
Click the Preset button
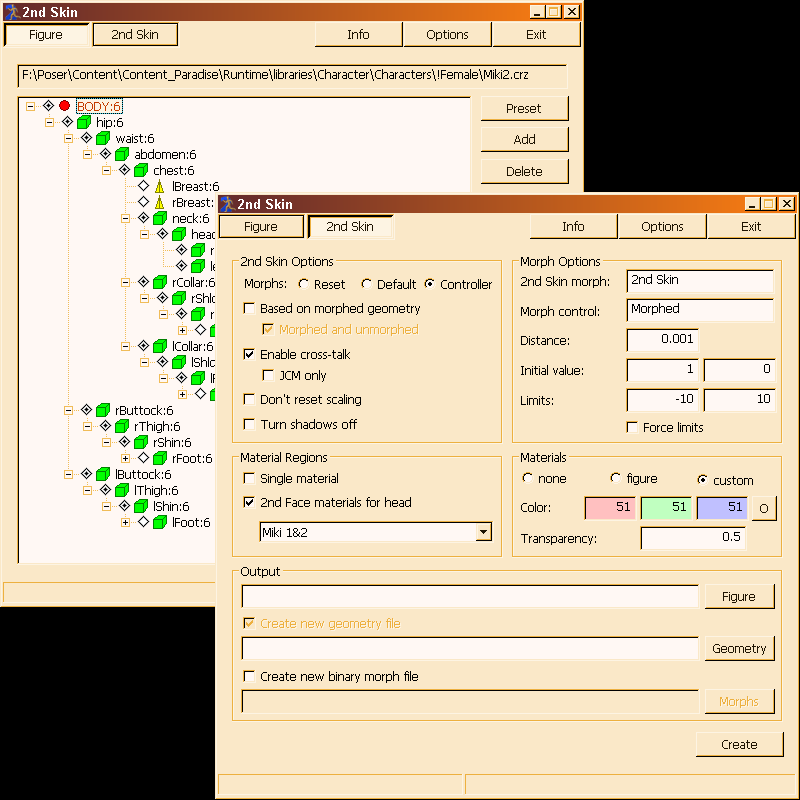click(x=524, y=109)
